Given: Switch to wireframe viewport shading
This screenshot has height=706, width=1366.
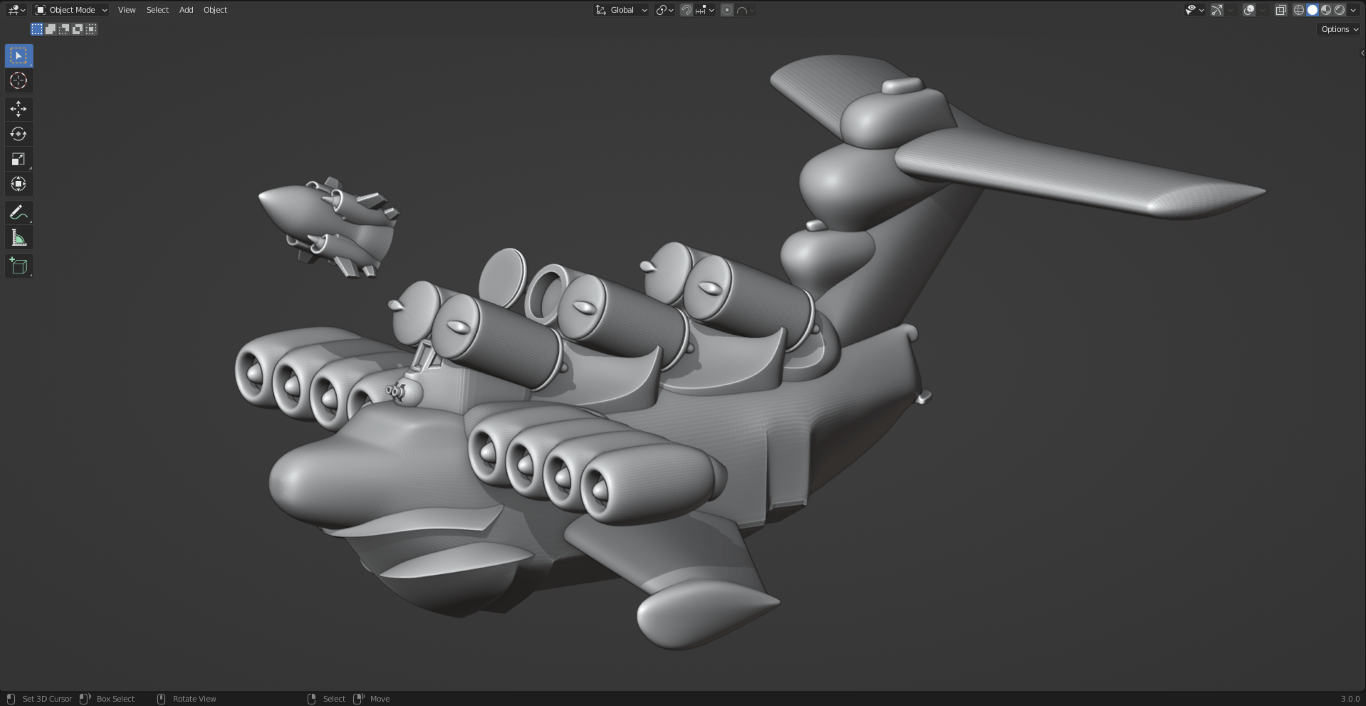Looking at the screenshot, I should pyautogui.click(x=1299, y=10).
